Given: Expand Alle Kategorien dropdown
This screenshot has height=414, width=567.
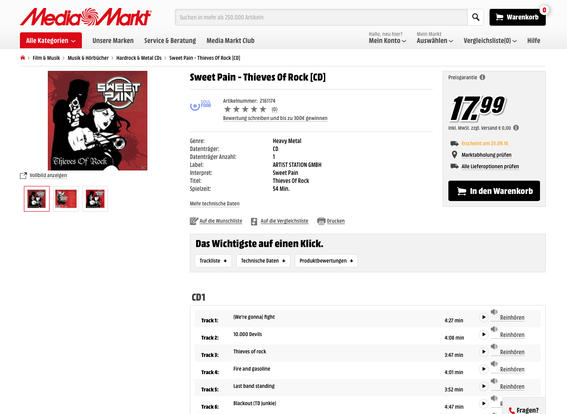Looking at the screenshot, I should (51, 40).
